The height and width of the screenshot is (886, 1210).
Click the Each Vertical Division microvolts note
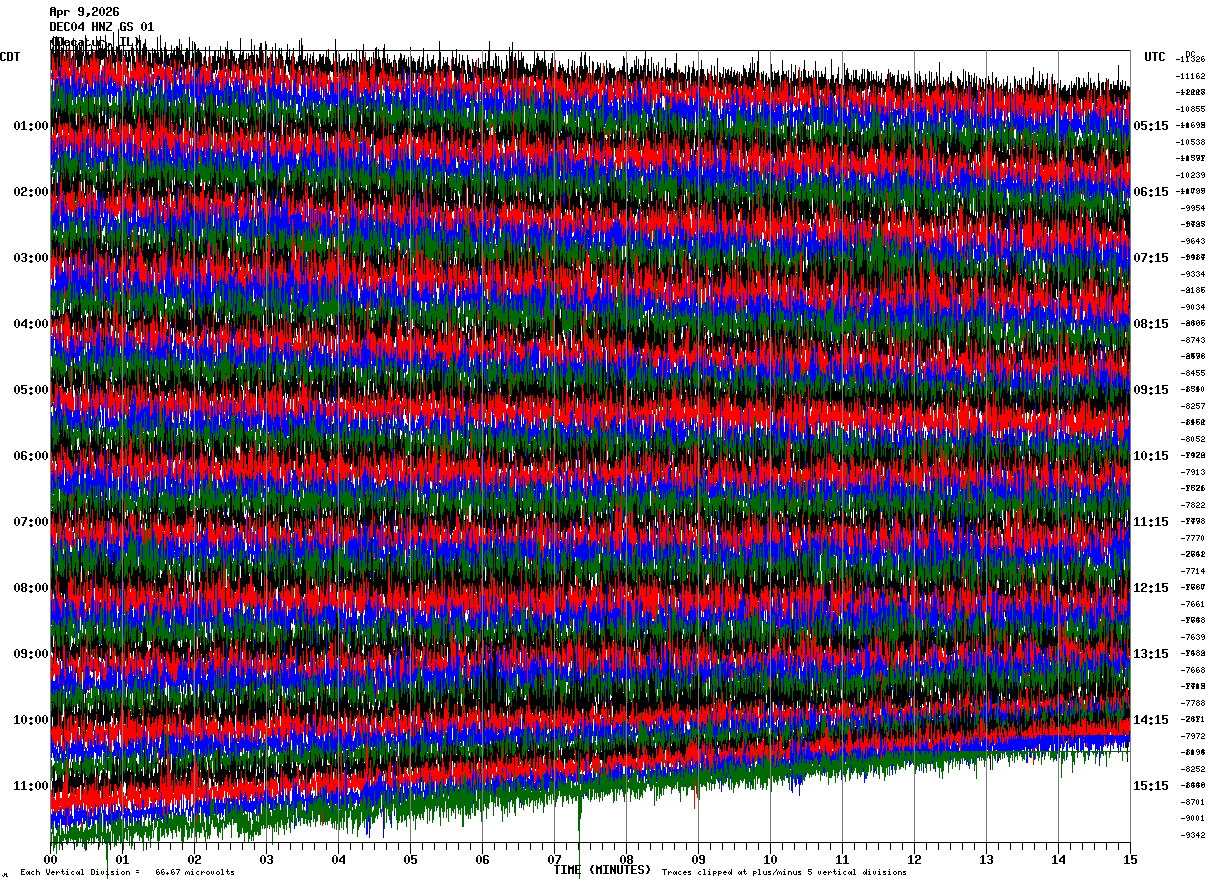pos(127,872)
